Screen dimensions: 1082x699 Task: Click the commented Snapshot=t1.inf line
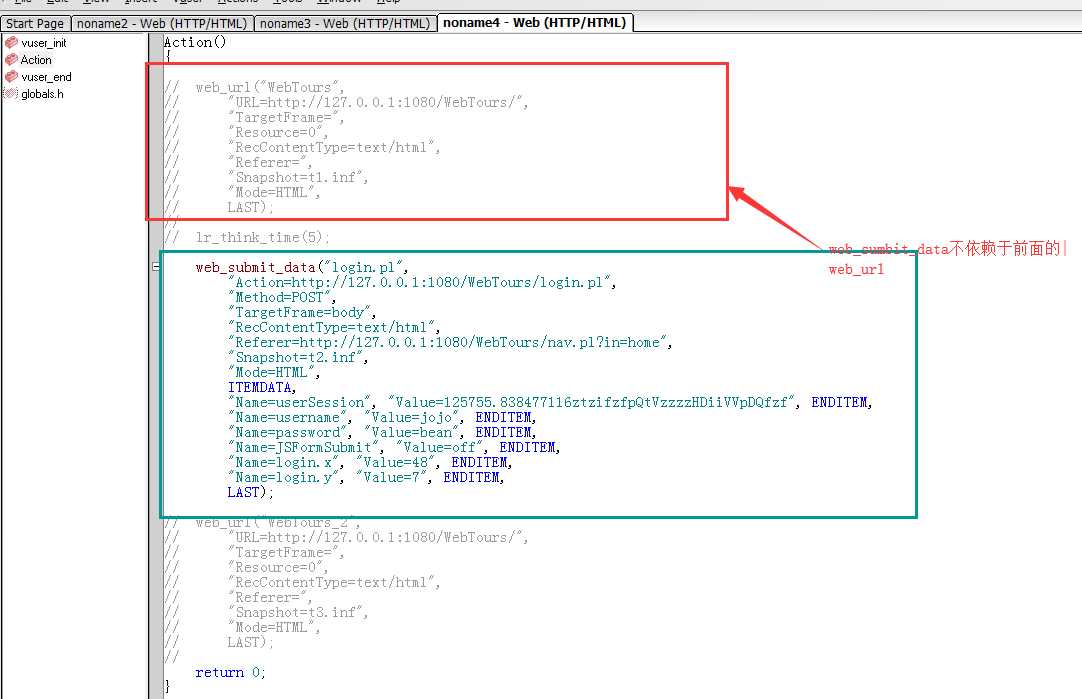click(298, 177)
